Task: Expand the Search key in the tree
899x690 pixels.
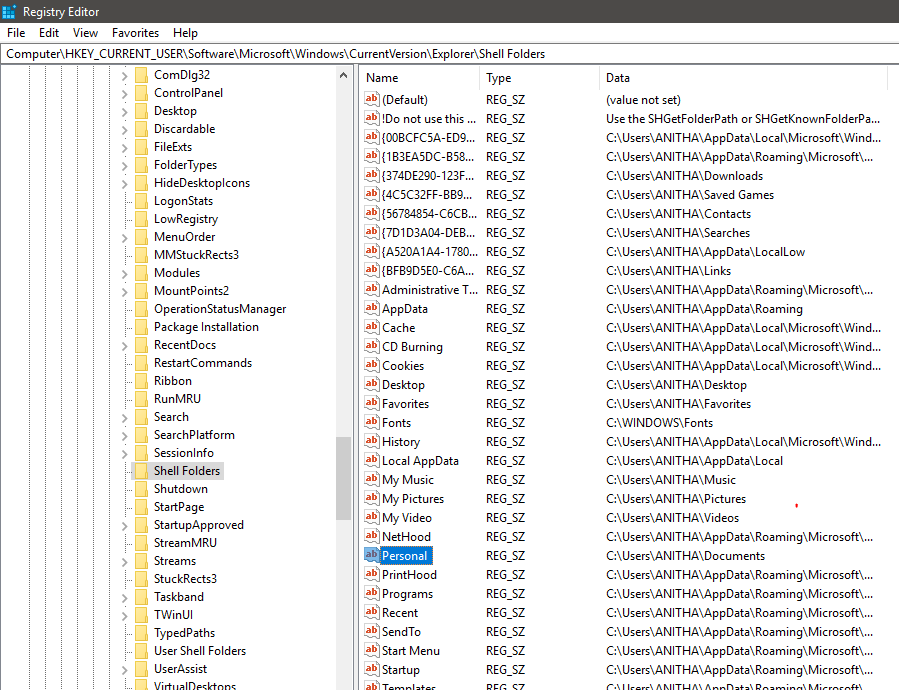Action: pos(123,416)
